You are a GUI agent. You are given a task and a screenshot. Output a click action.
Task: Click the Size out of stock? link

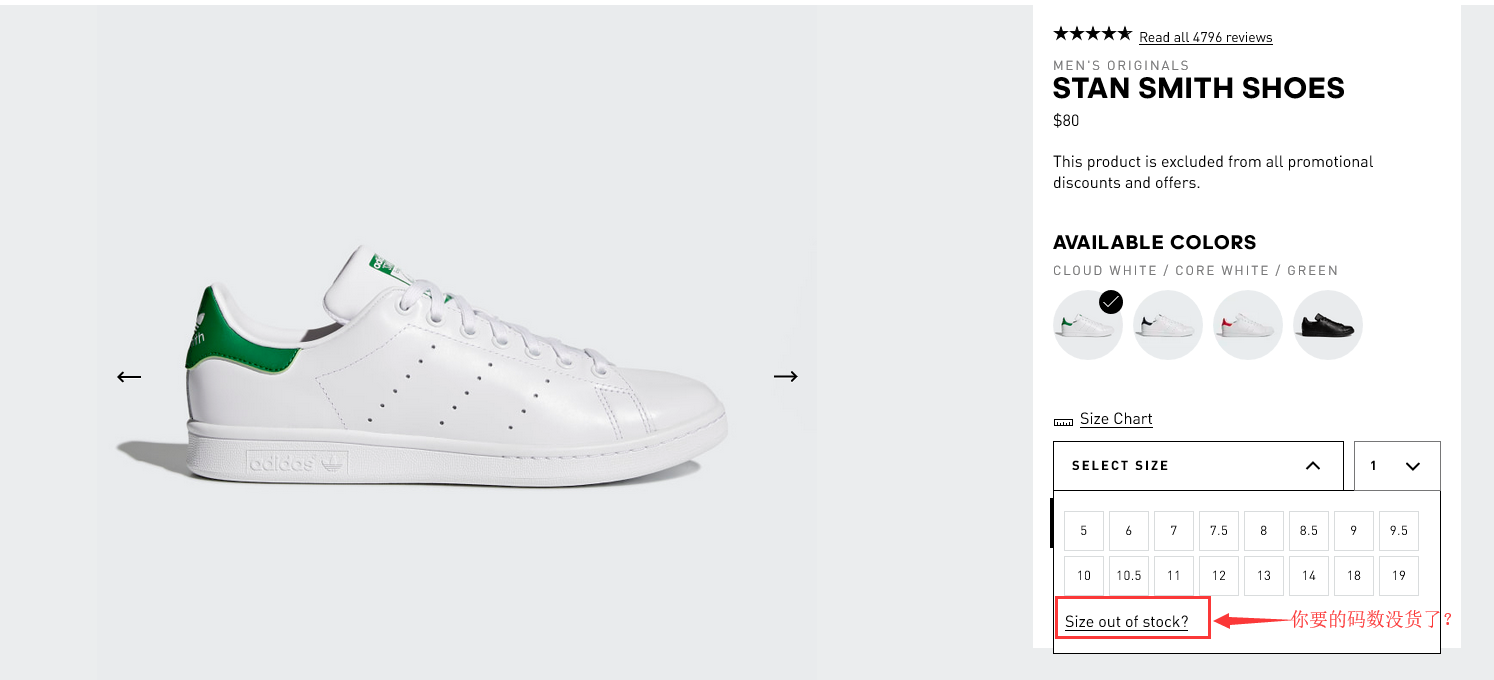click(x=1126, y=622)
